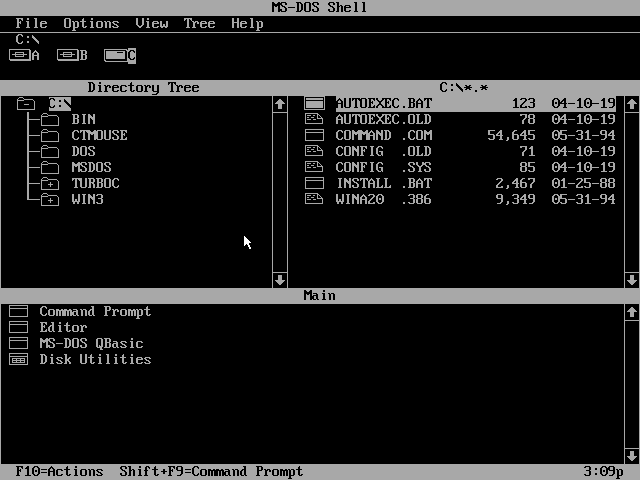Click file list scrollbar up arrow
The image size is (640, 480).
tap(632, 104)
